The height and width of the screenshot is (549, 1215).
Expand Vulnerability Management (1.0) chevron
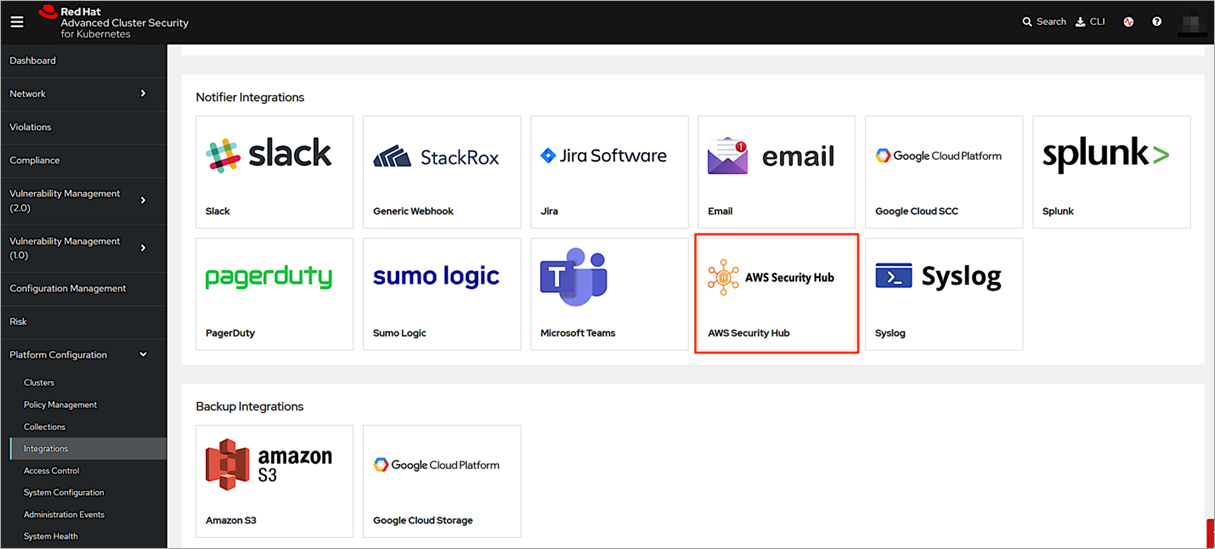(143, 248)
